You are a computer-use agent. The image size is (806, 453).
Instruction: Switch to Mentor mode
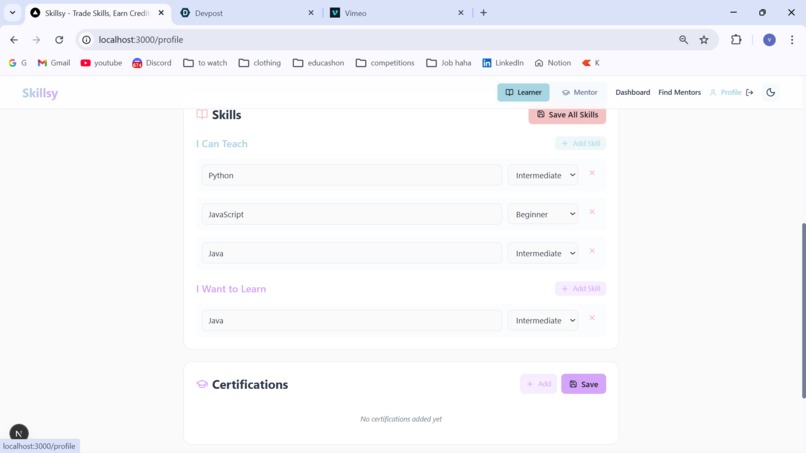pyautogui.click(x=579, y=93)
